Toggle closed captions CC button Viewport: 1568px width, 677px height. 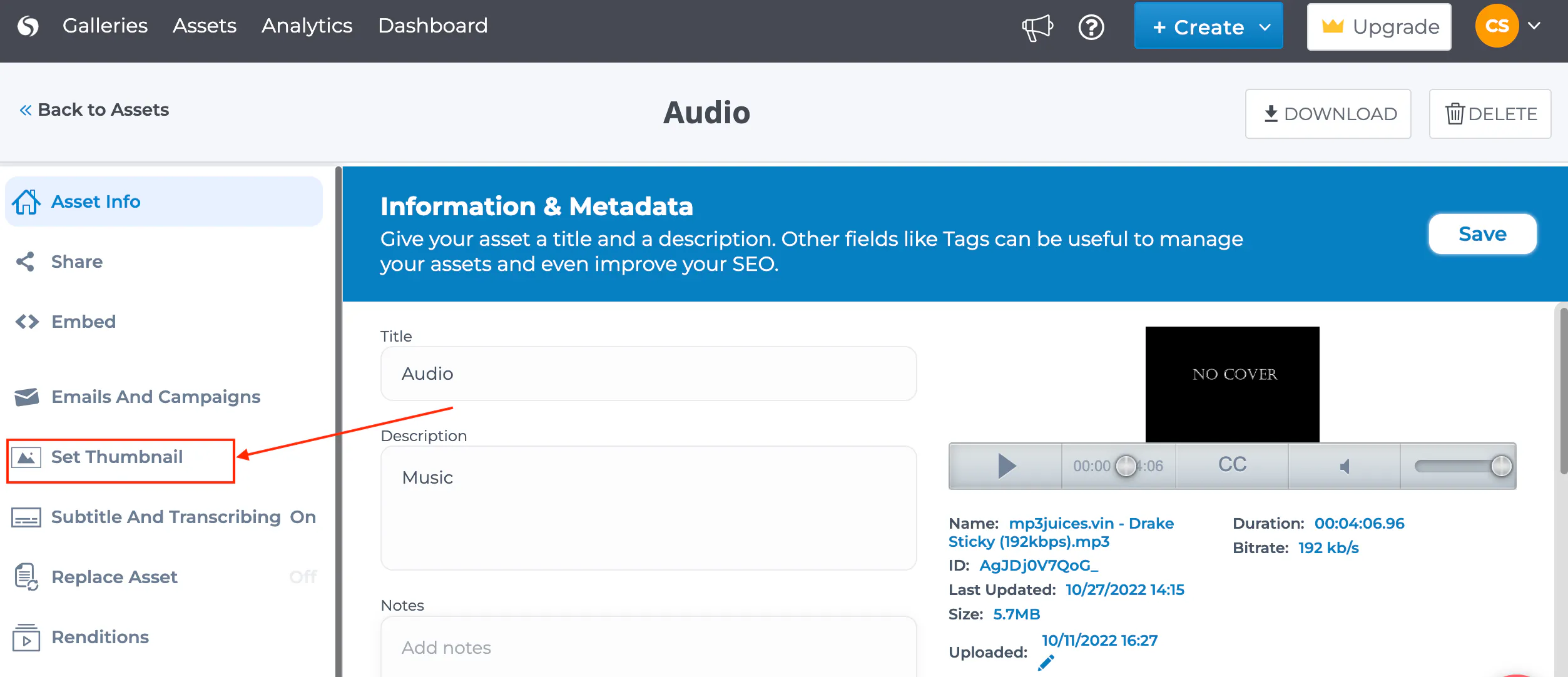[1232, 465]
